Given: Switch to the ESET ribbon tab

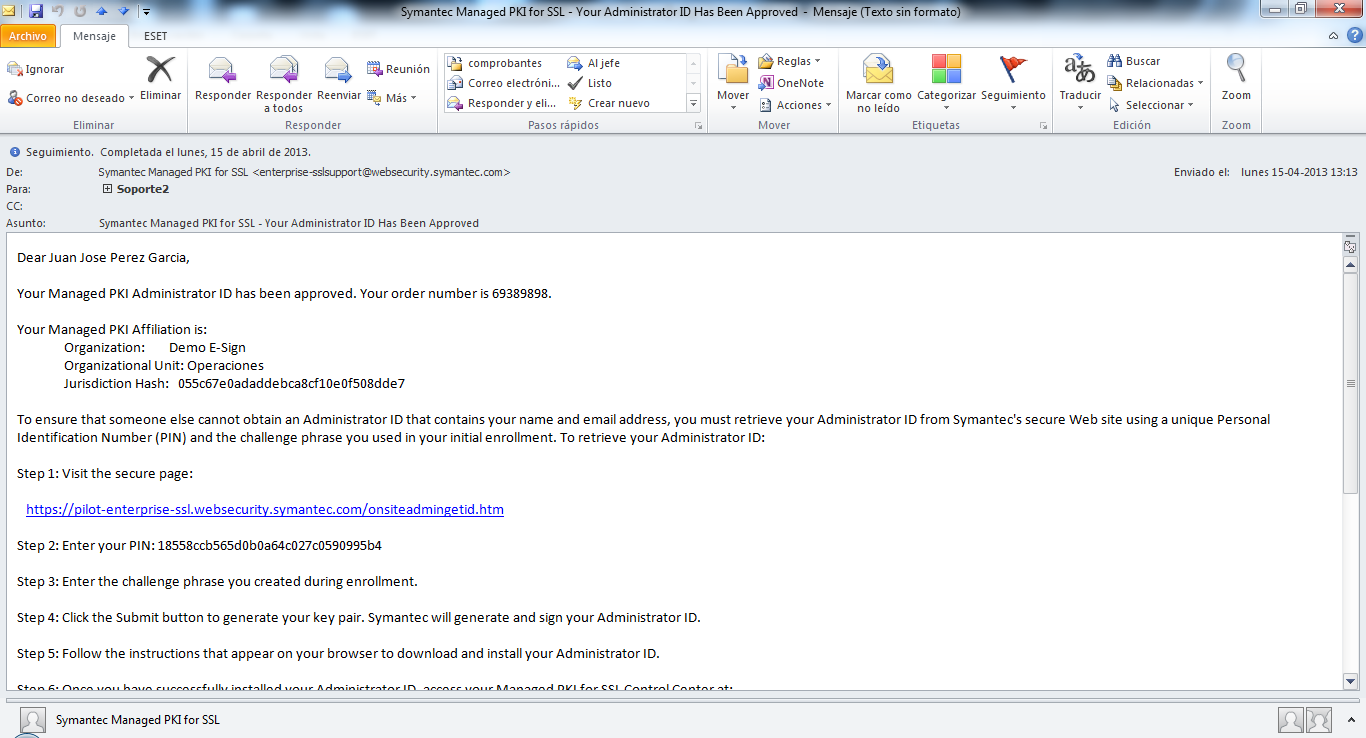Looking at the screenshot, I should (x=155, y=36).
